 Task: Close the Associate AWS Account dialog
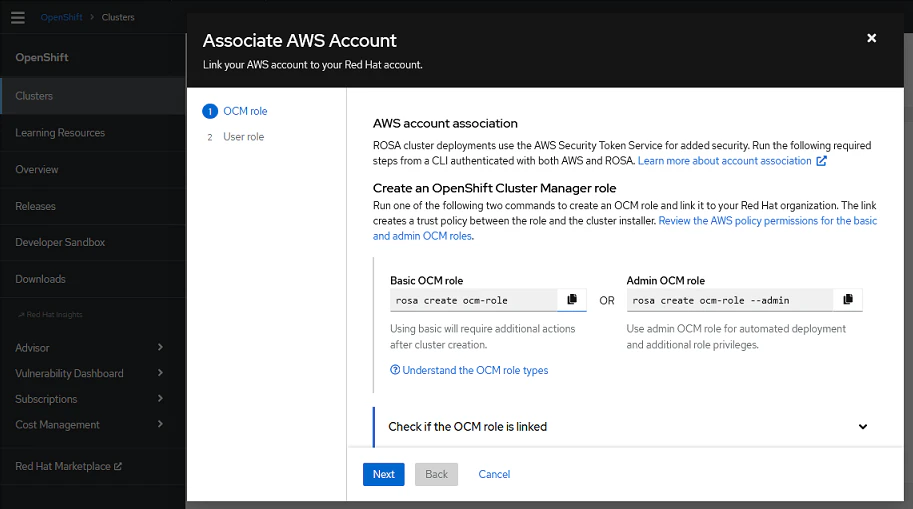point(871,38)
